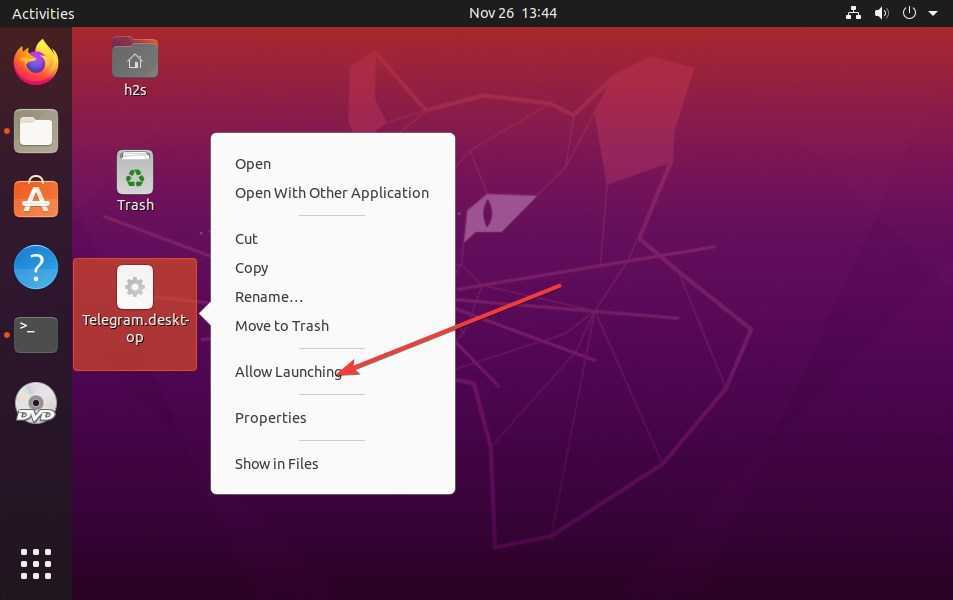The height and width of the screenshot is (600, 953).
Task: Click the h2s folder label
Action: [135, 90]
